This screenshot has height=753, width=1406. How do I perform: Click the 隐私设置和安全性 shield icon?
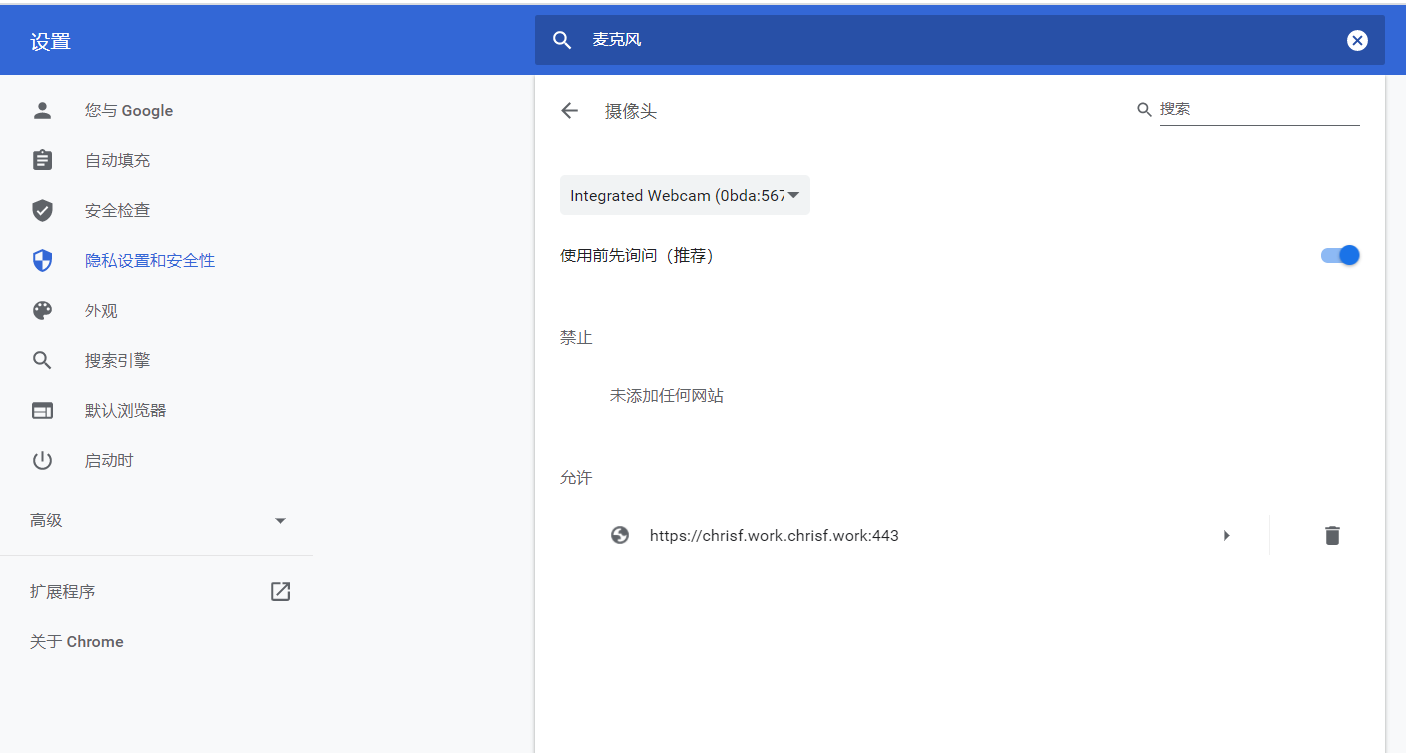[42, 260]
